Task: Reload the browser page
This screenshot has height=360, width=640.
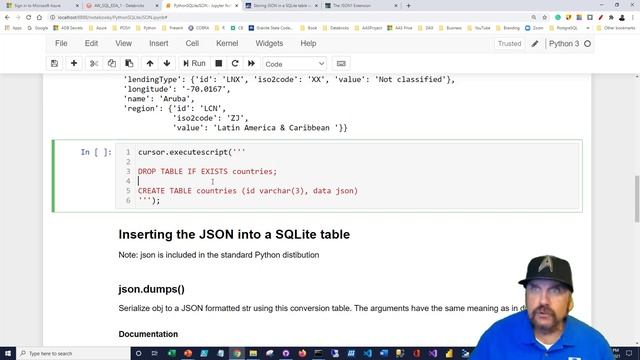Action: coord(29,18)
